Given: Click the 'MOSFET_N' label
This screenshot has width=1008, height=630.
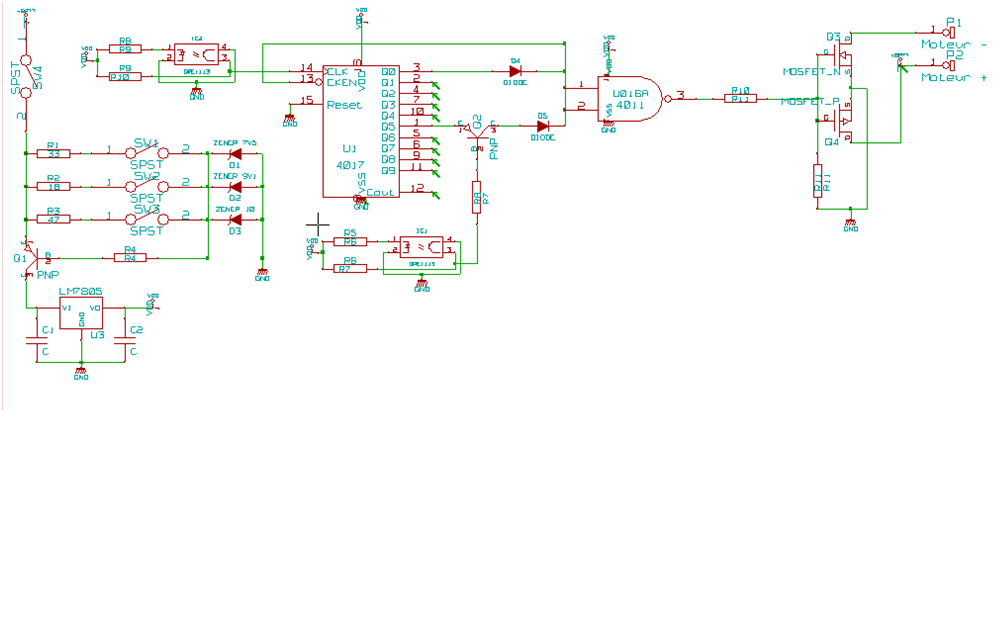Looking at the screenshot, I should tap(811, 71).
